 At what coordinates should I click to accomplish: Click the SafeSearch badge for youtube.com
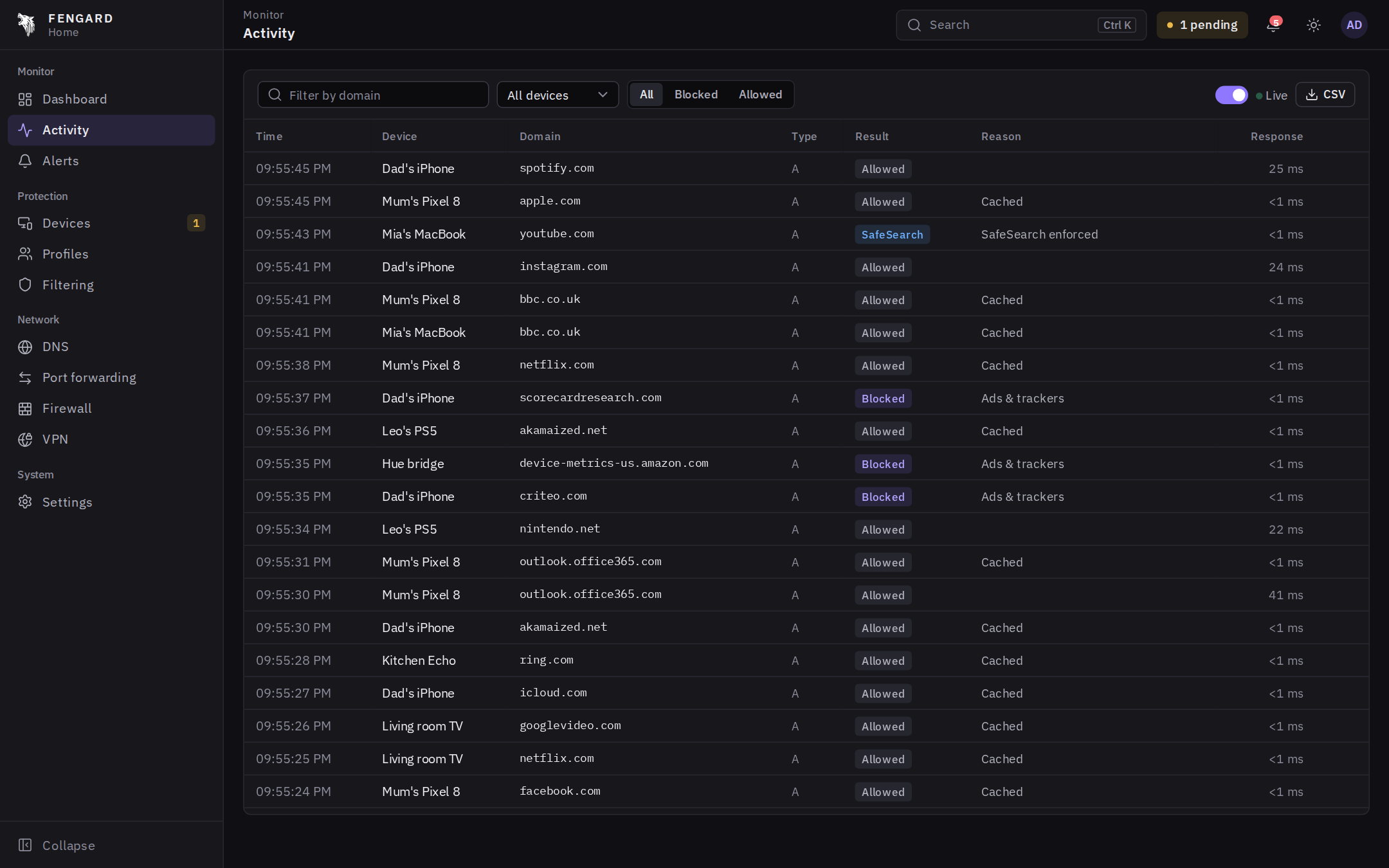892,235
